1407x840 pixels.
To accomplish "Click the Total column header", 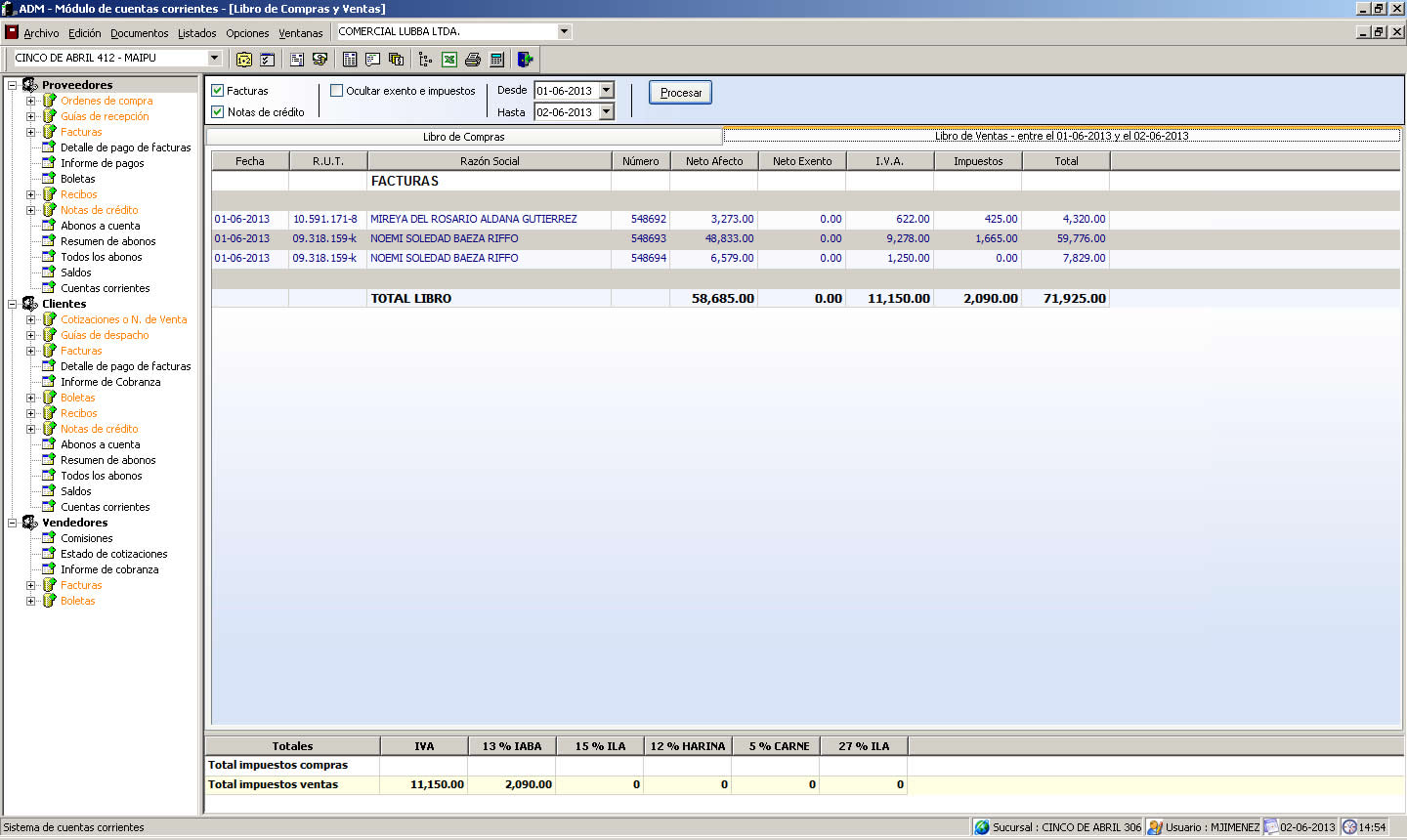I will [x=1066, y=161].
